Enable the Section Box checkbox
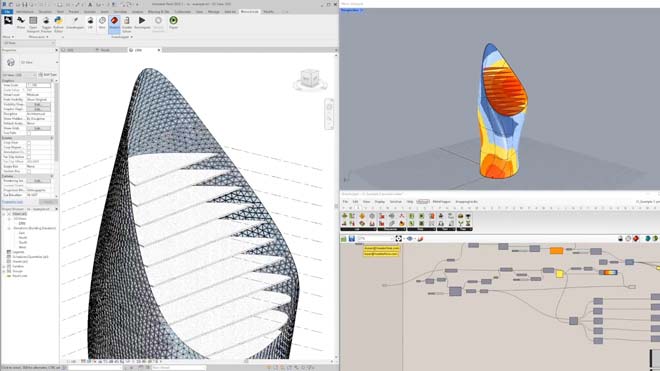 pyautogui.click(x=29, y=171)
